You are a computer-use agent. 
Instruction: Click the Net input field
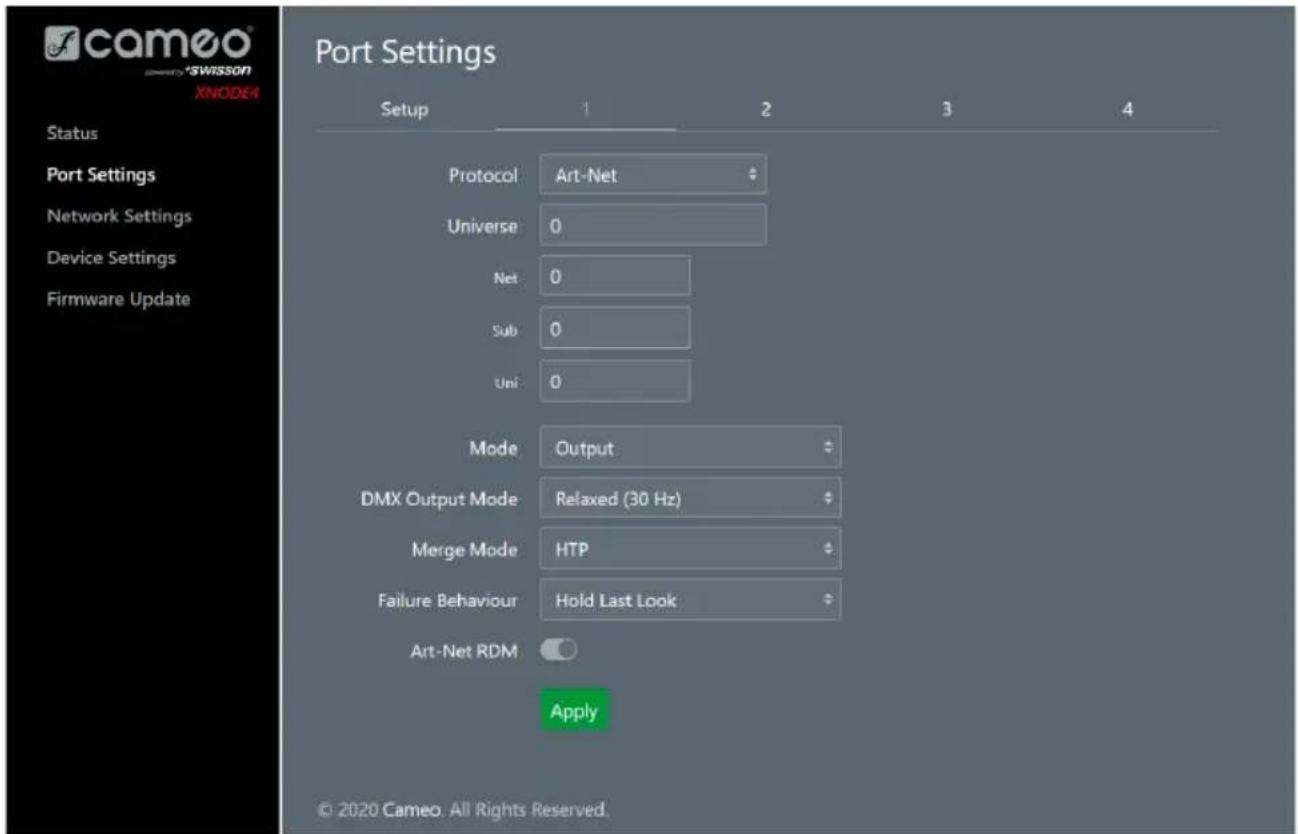tap(615, 275)
